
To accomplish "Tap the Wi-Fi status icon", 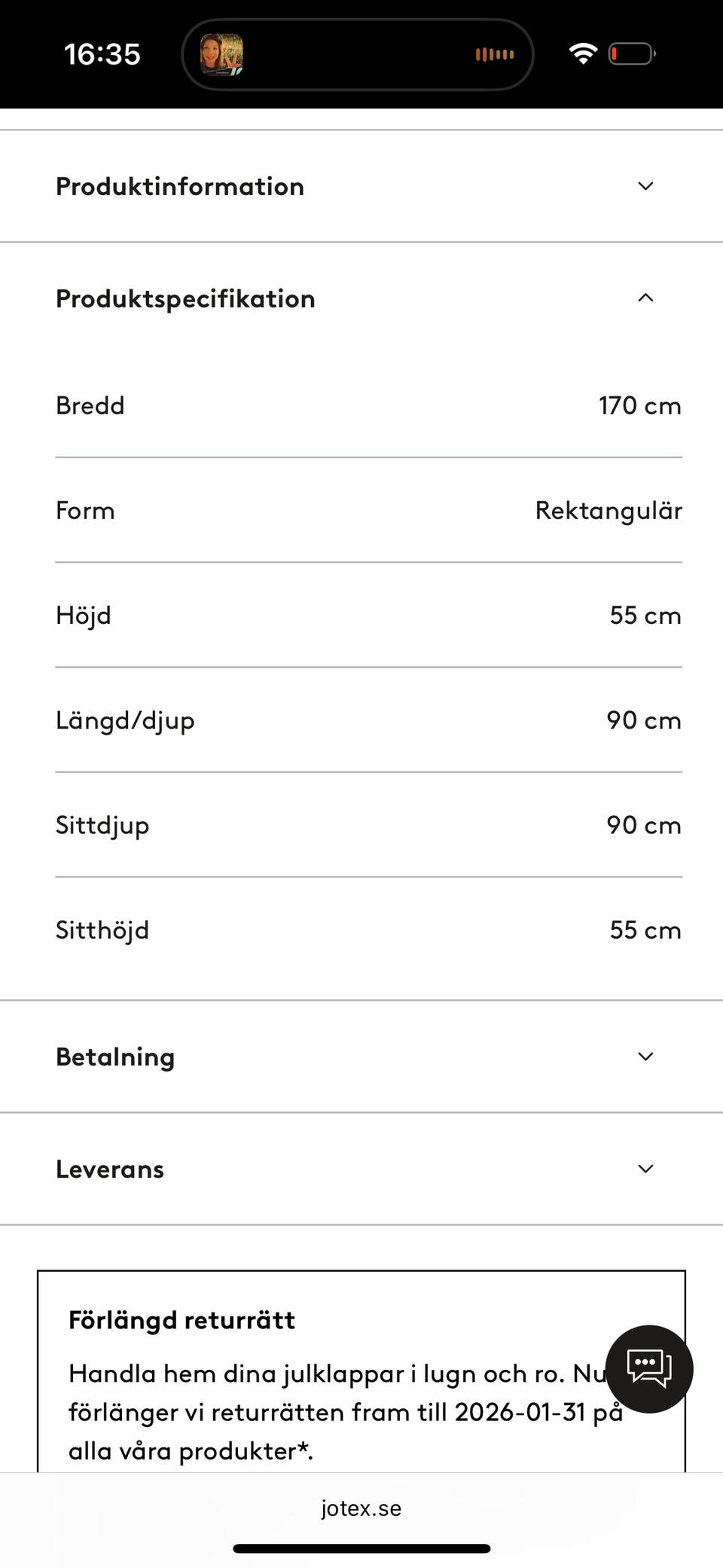I will pyautogui.click(x=582, y=53).
